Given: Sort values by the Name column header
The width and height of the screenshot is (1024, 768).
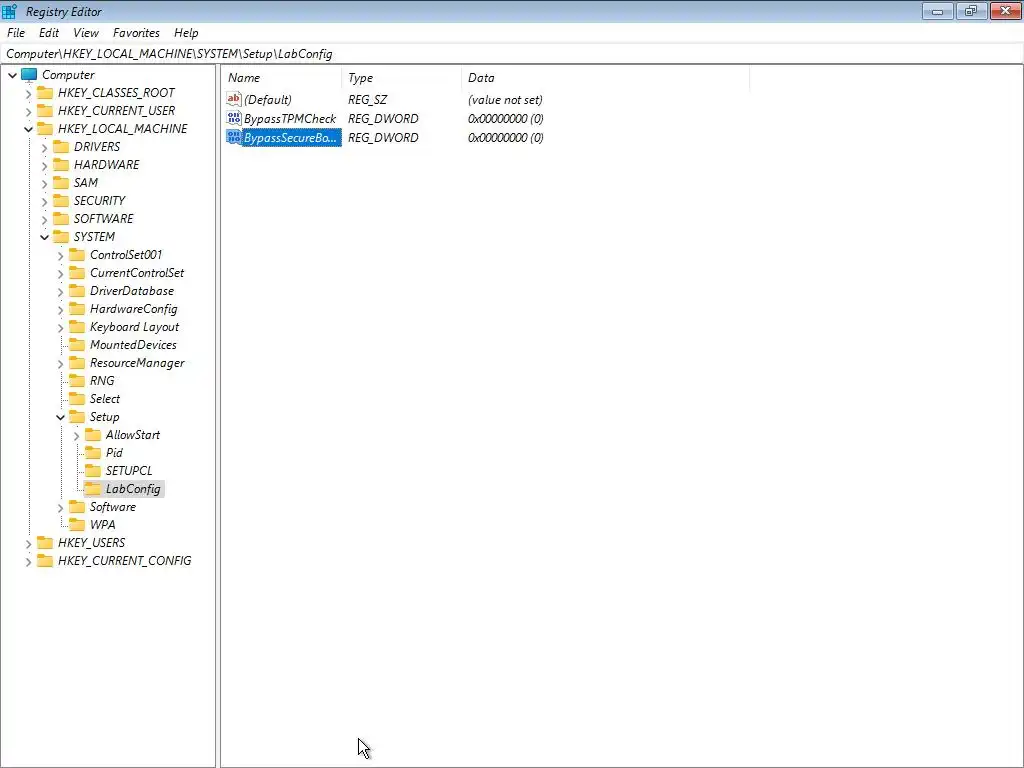Looking at the screenshot, I should [x=282, y=78].
